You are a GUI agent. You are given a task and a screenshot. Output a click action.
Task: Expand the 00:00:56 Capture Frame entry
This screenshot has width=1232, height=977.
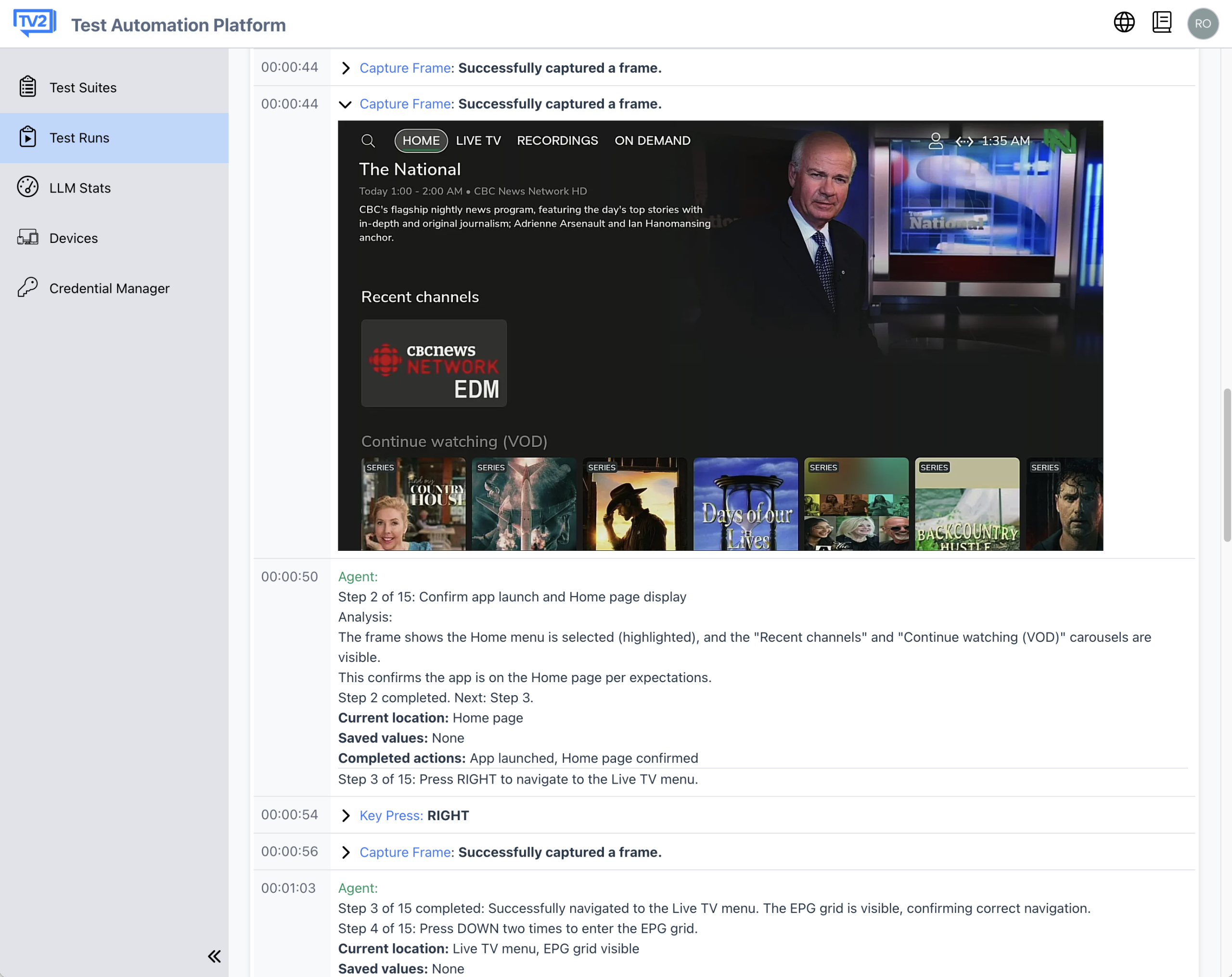(x=346, y=852)
